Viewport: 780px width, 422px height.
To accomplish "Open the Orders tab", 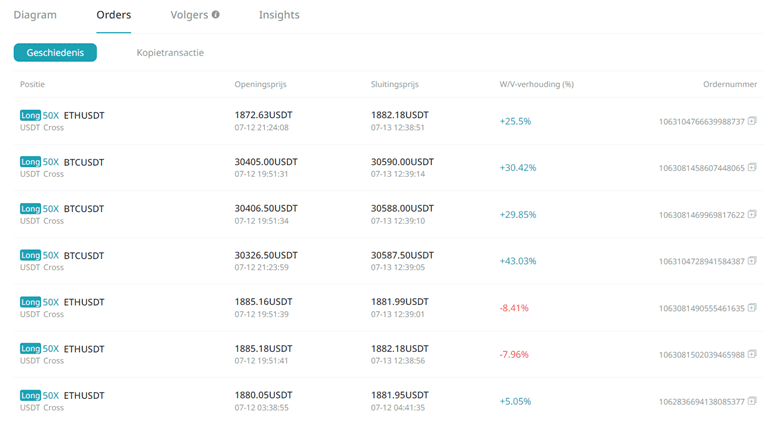I will coord(113,15).
